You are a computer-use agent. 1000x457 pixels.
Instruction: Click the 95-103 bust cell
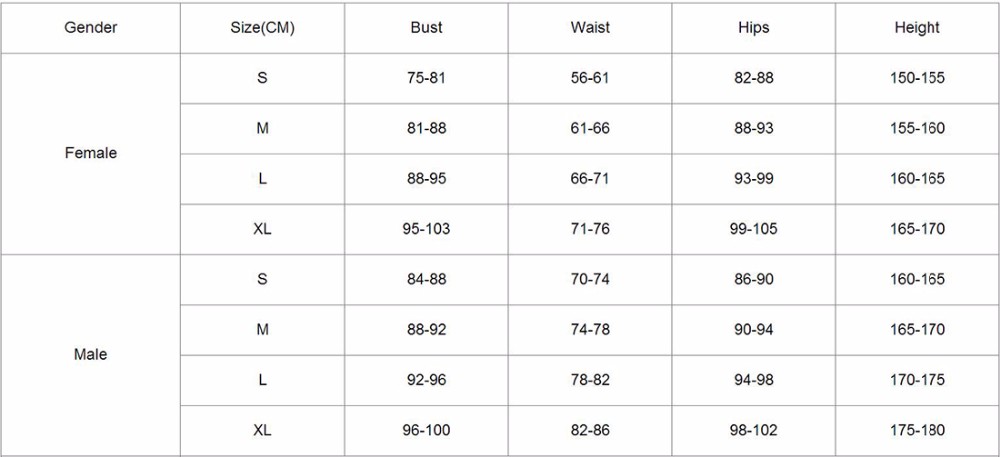427,229
